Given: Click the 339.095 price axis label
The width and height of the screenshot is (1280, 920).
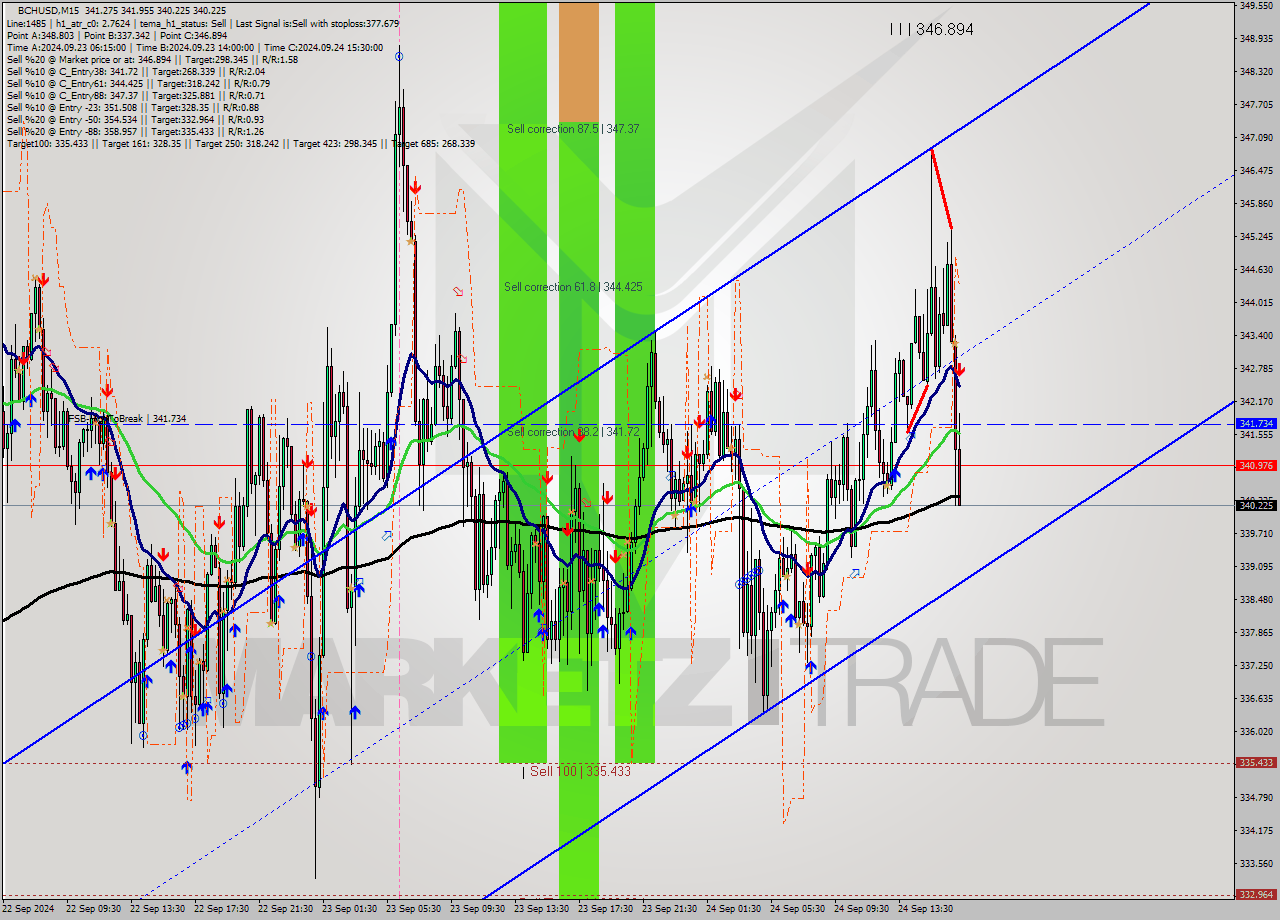Looking at the screenshot, I should pyautogui.click(x=1256, y=566).
